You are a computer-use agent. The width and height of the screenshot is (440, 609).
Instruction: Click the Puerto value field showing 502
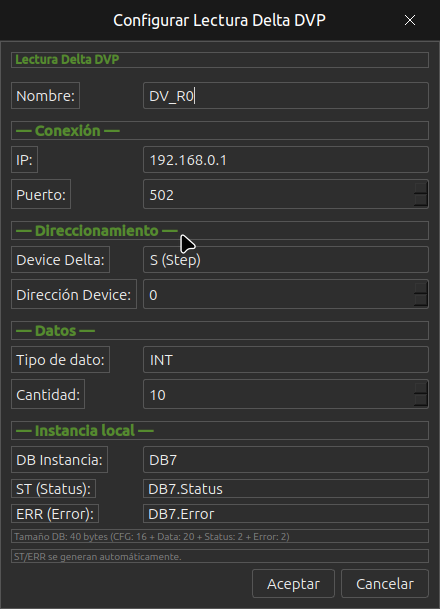(278, 194)
